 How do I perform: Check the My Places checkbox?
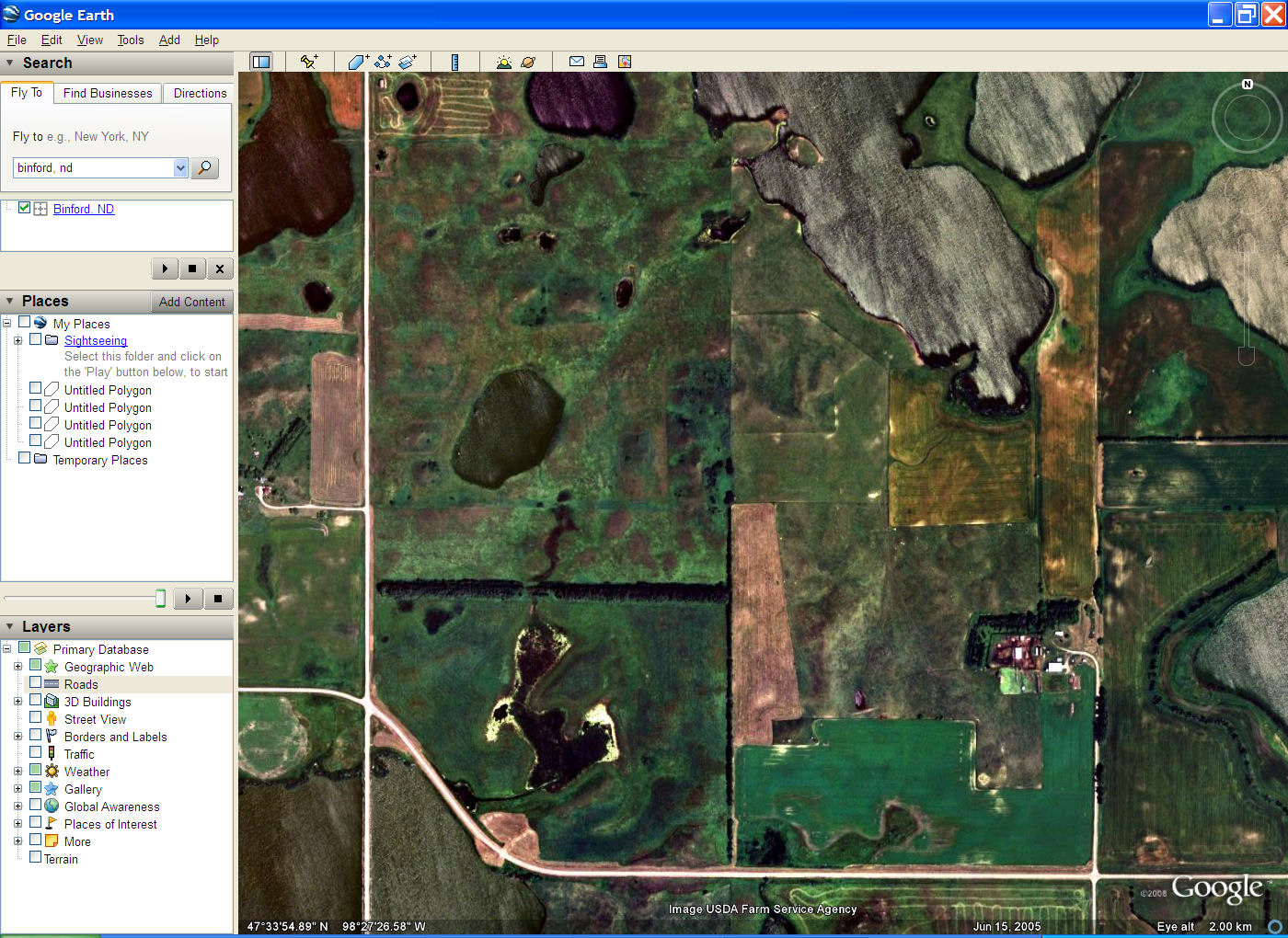tap(25, 322)
